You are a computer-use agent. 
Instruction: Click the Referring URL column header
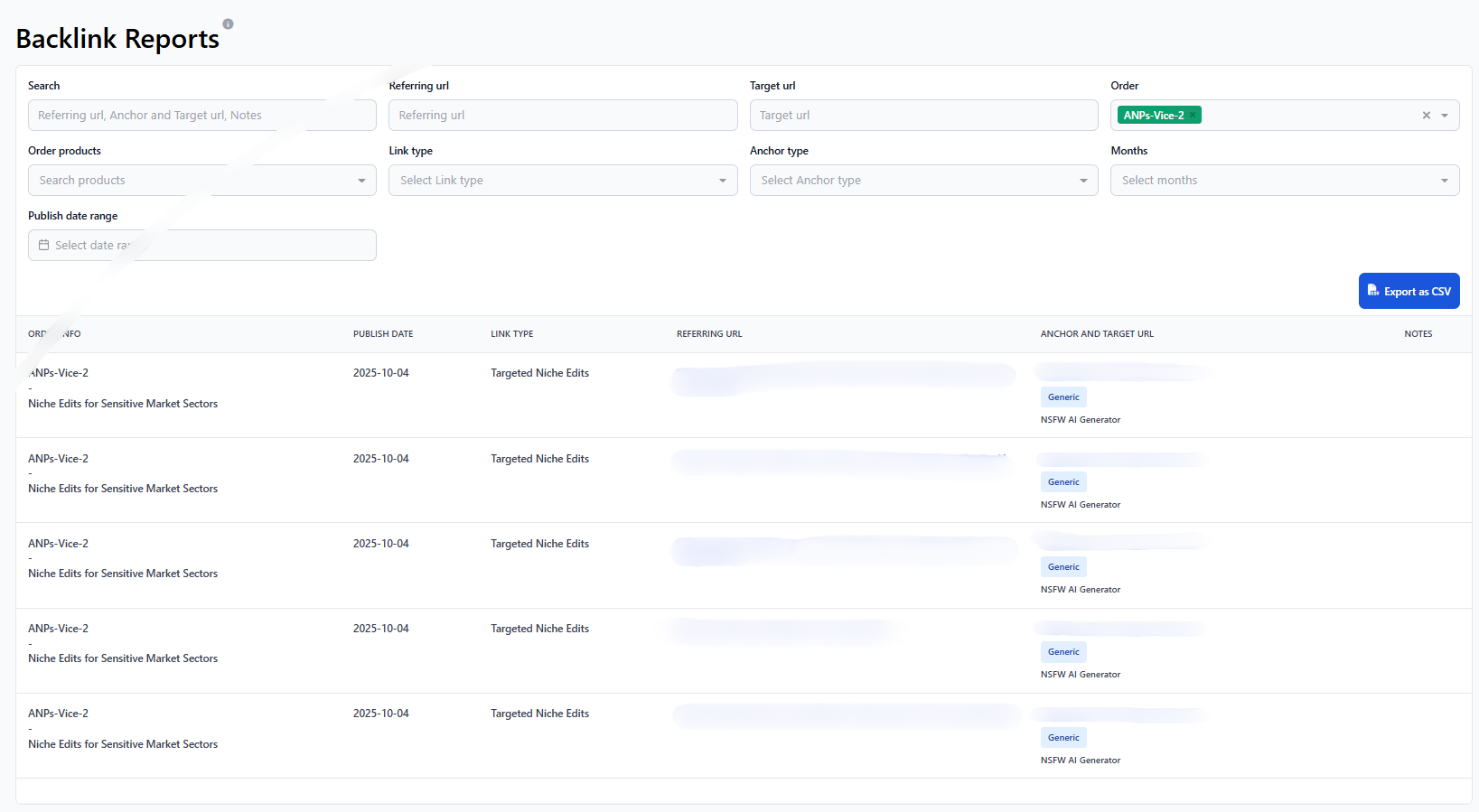[709, 334]
